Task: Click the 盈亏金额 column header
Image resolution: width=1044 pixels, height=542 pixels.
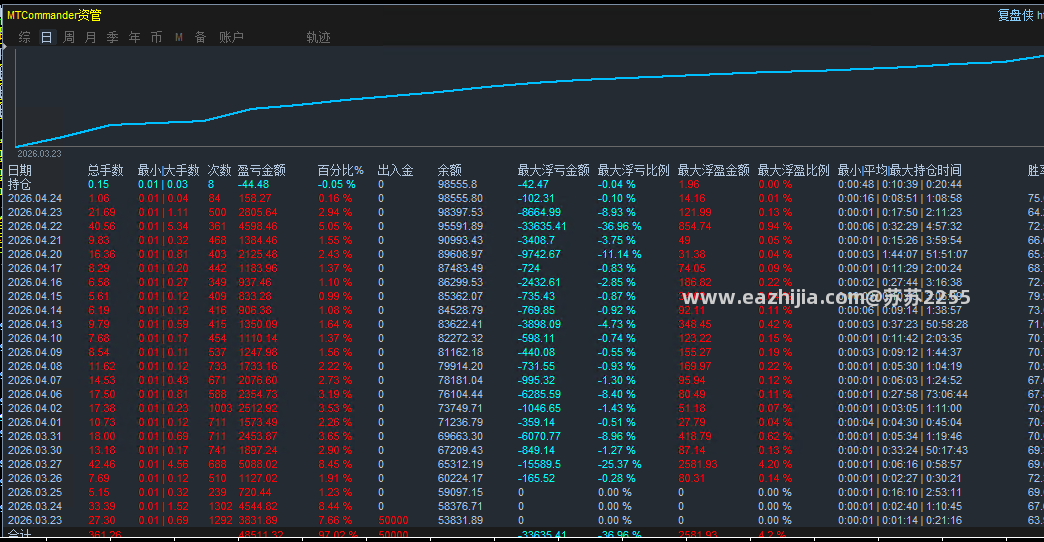Action: [x=262, y=170]
